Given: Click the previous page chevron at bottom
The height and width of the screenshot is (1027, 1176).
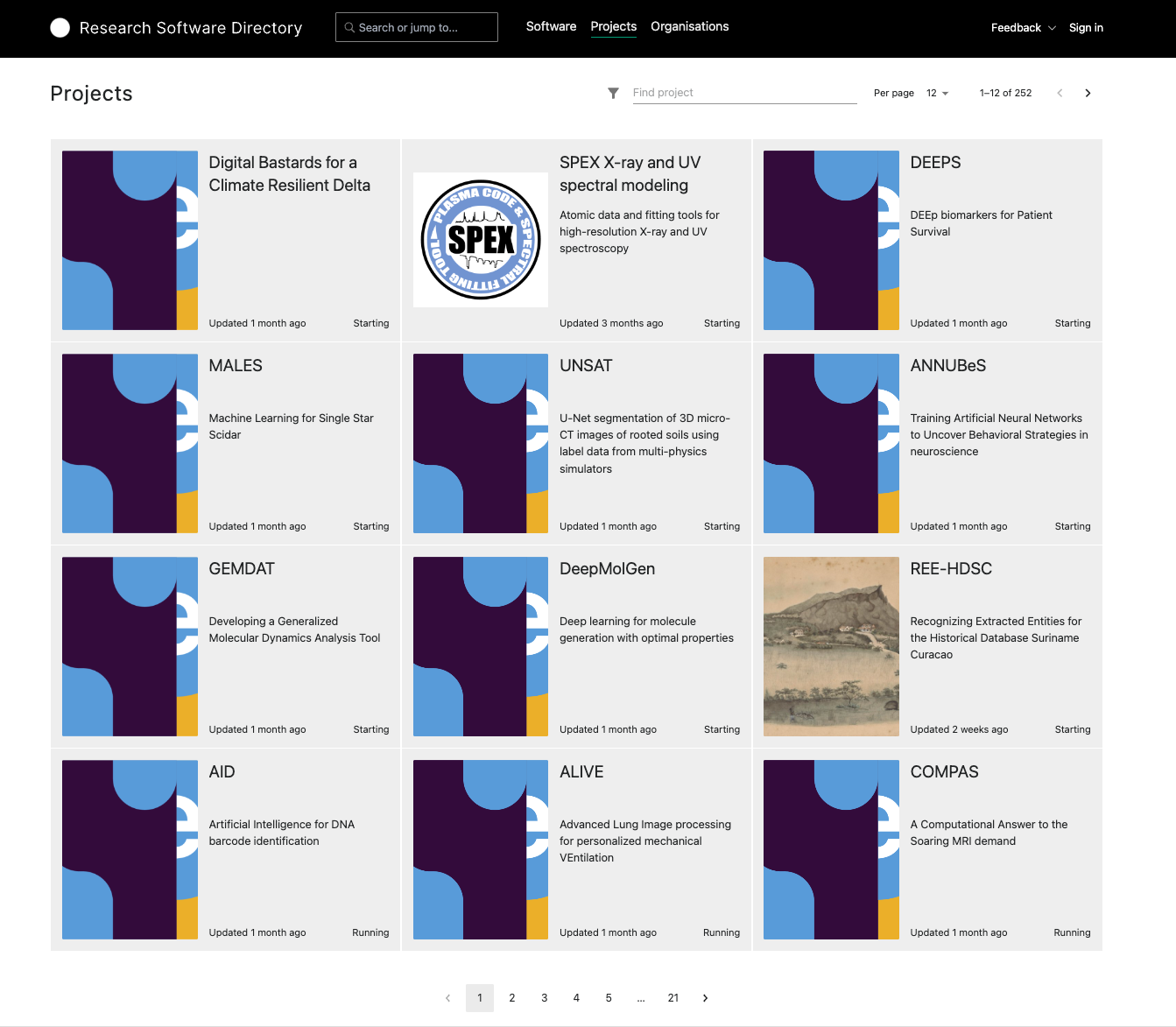Looking at the screenshot, I should tap(447, 997).
